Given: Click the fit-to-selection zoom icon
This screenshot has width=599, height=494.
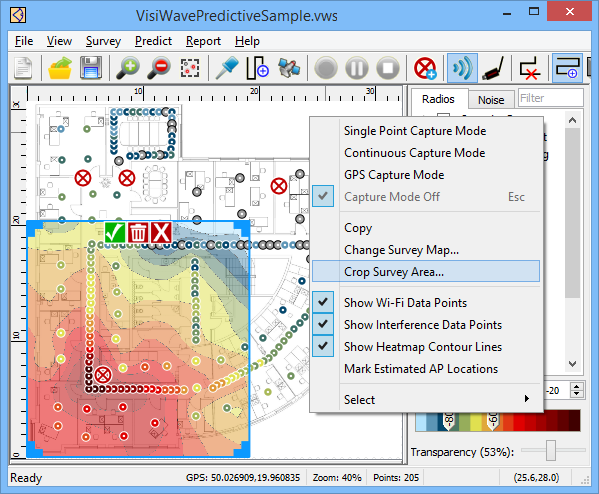Looking at the screenshot, I should (190, 69).
